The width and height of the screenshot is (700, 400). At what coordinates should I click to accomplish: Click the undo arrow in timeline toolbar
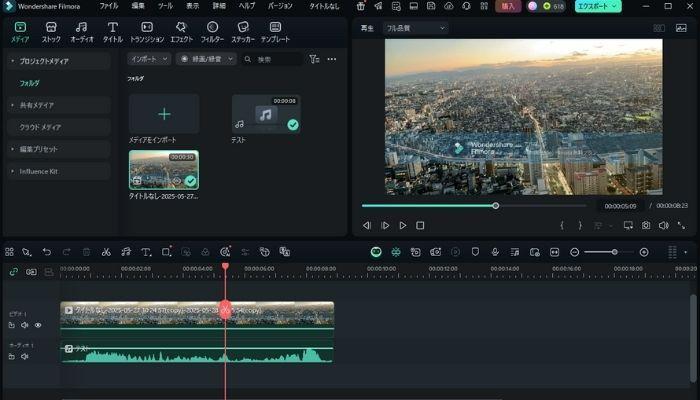pyautogui.click(x=47, y=252)
